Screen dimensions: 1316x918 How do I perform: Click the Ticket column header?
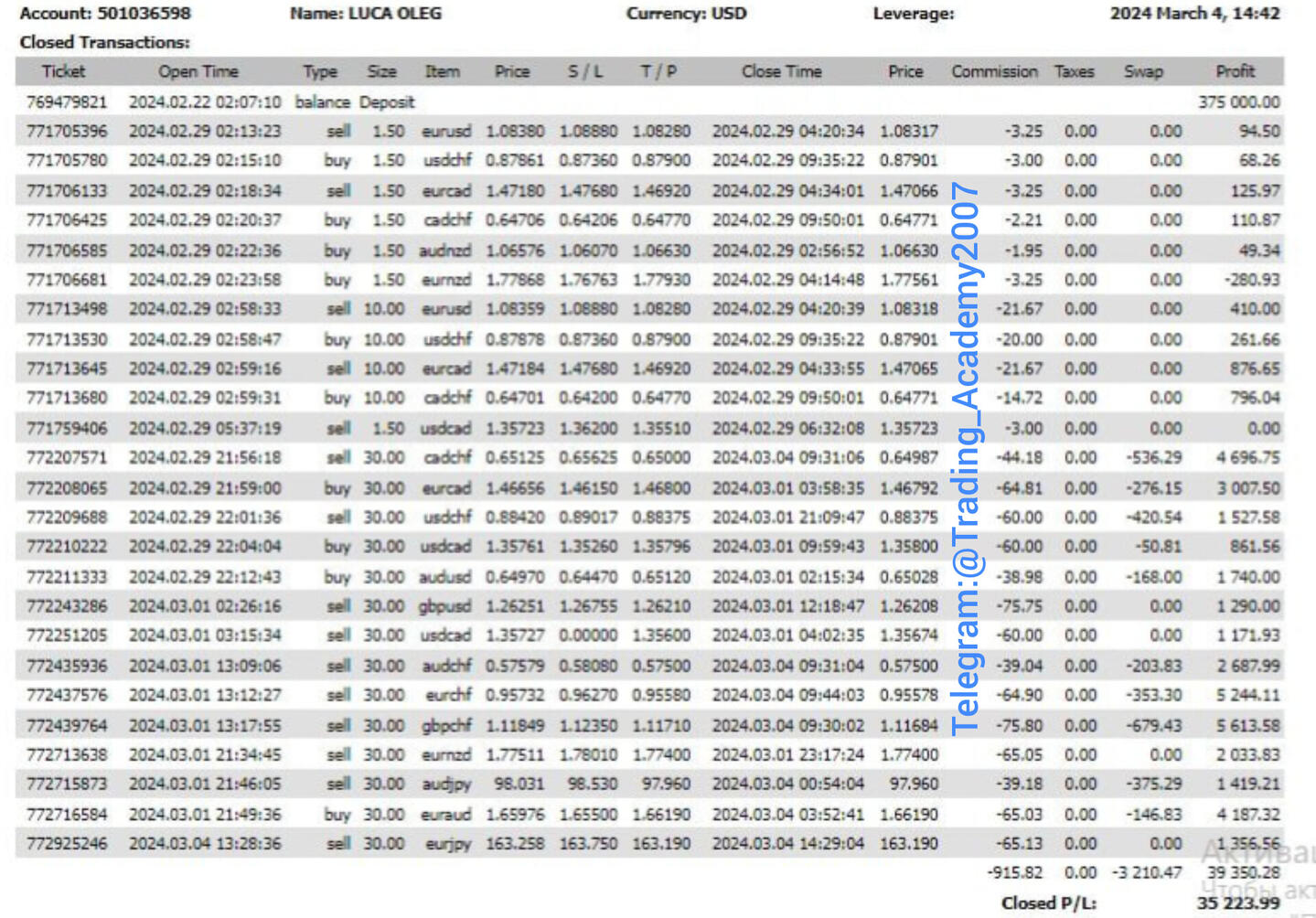(63, 71)
